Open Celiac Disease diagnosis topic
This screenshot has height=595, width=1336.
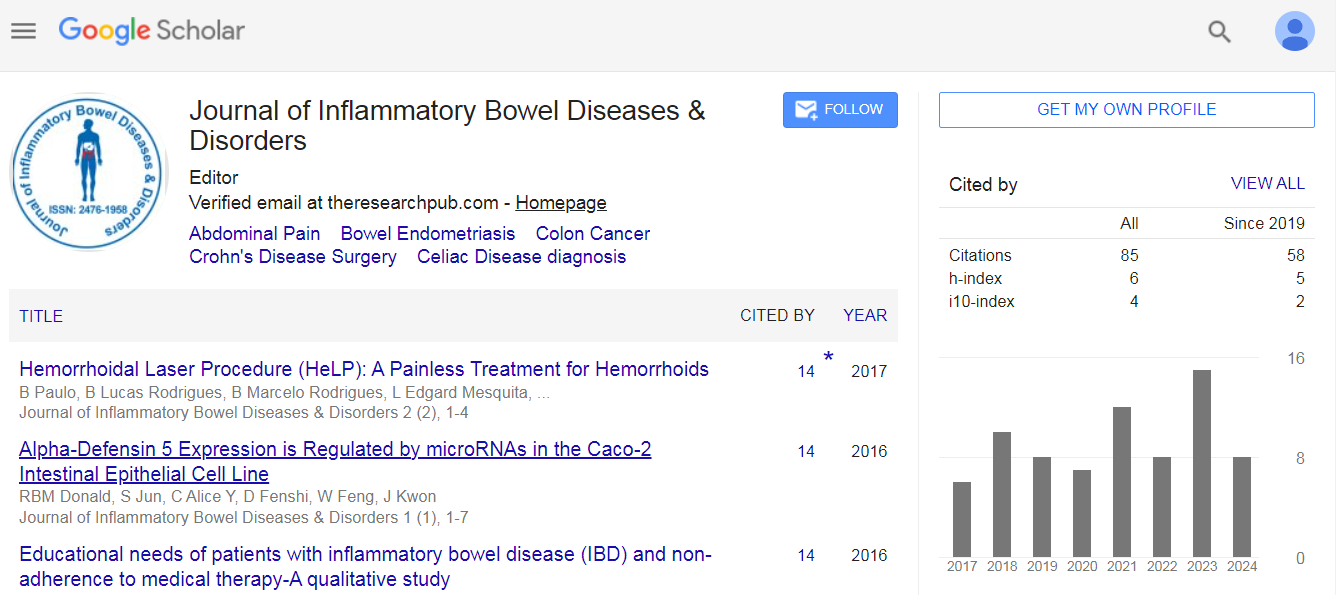521,257
